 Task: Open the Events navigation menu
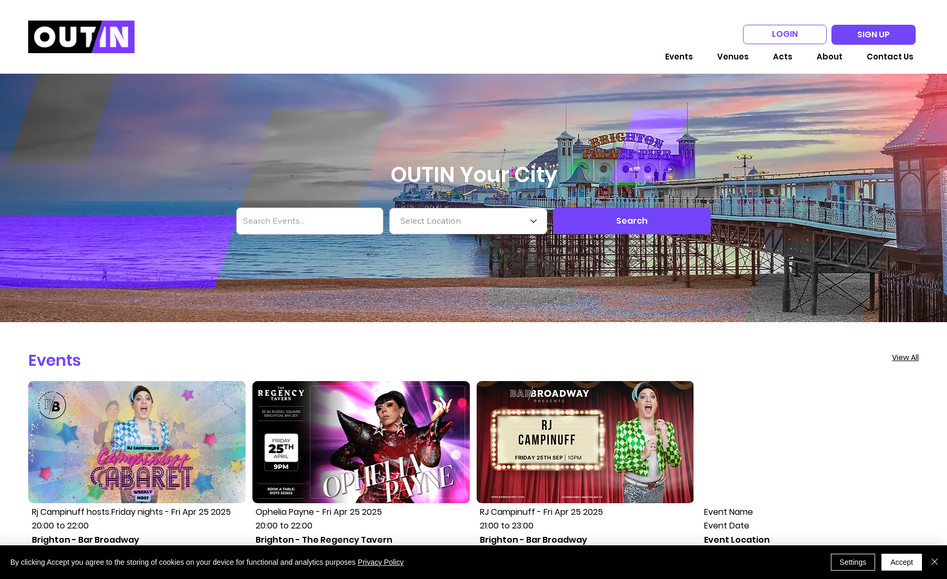pyautogui.click(x=679, y=57)
